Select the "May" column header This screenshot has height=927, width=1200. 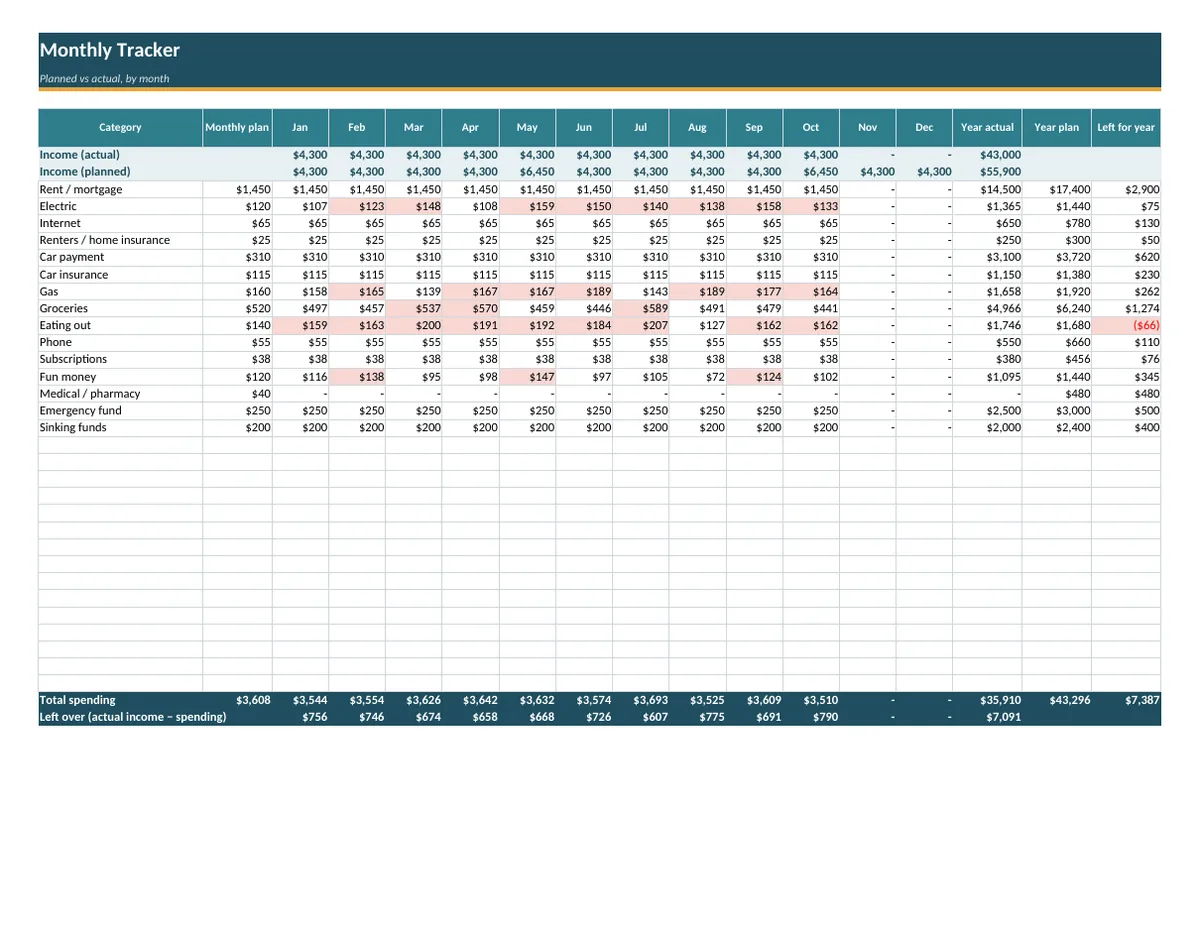pyautogui.click(x=527, y=127)
